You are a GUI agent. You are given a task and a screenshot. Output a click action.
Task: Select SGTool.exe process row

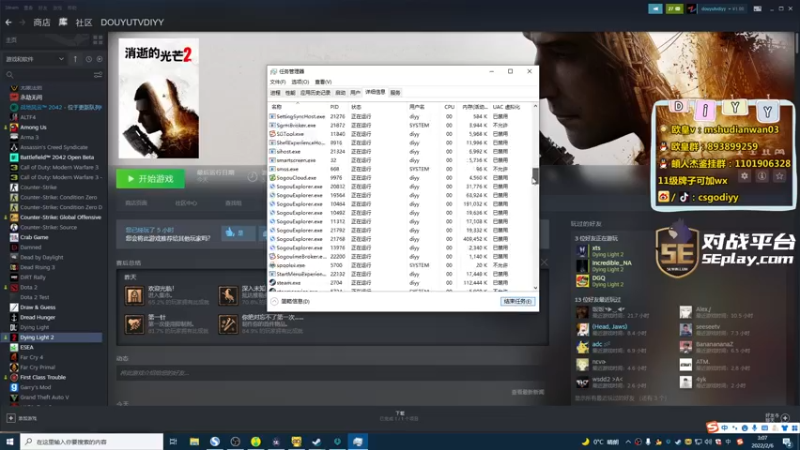(x=402, y=134)
